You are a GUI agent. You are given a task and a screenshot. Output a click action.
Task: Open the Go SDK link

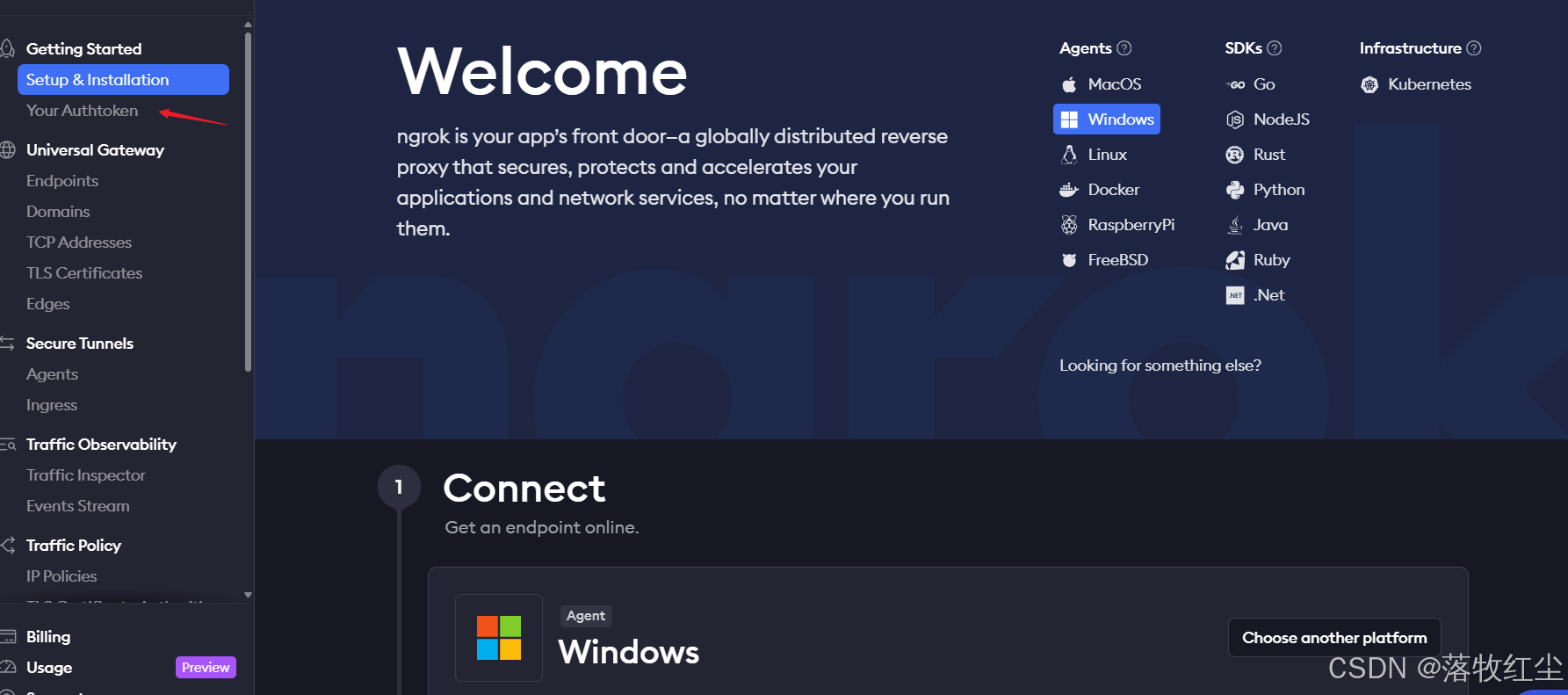coord(1264,84)
